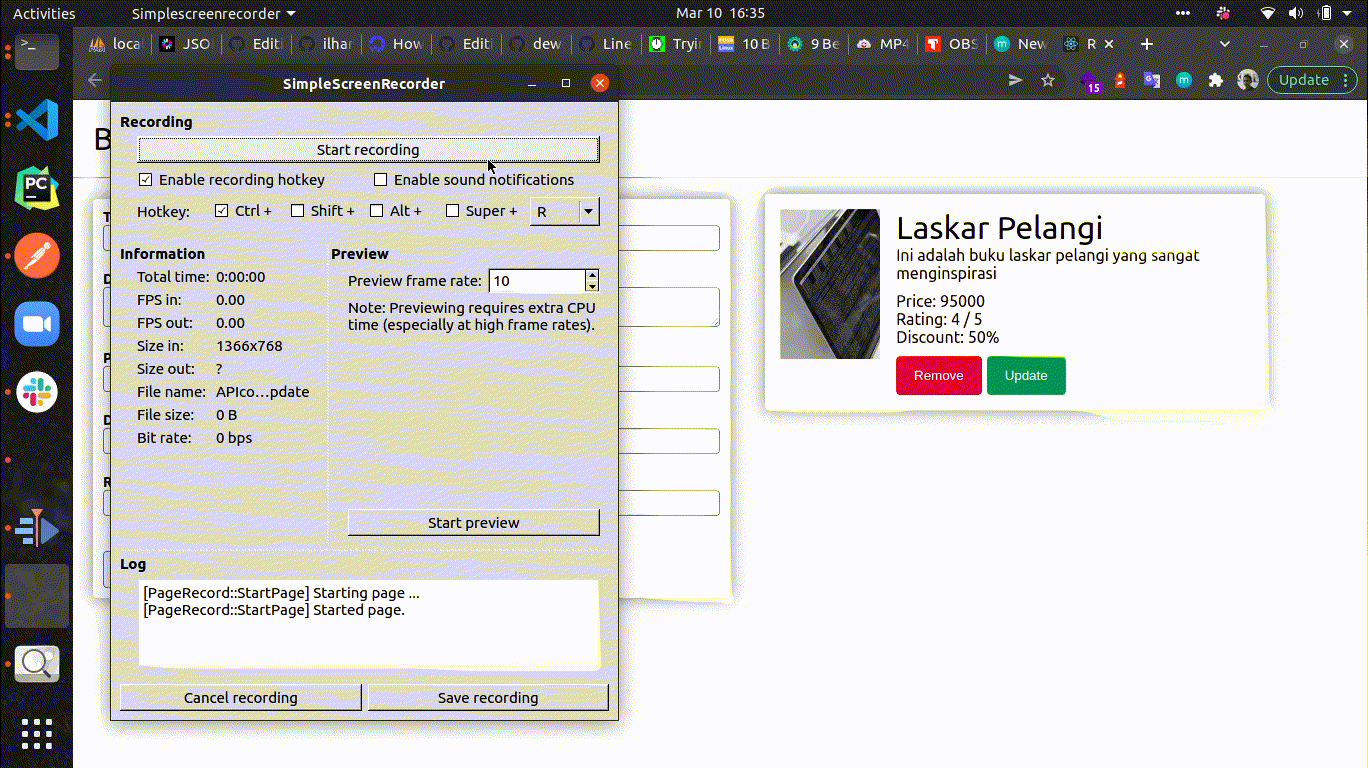Open the Chrome extensions puzzle icon
Screen dimensions: 1368x768
(x=1216, y=80)
